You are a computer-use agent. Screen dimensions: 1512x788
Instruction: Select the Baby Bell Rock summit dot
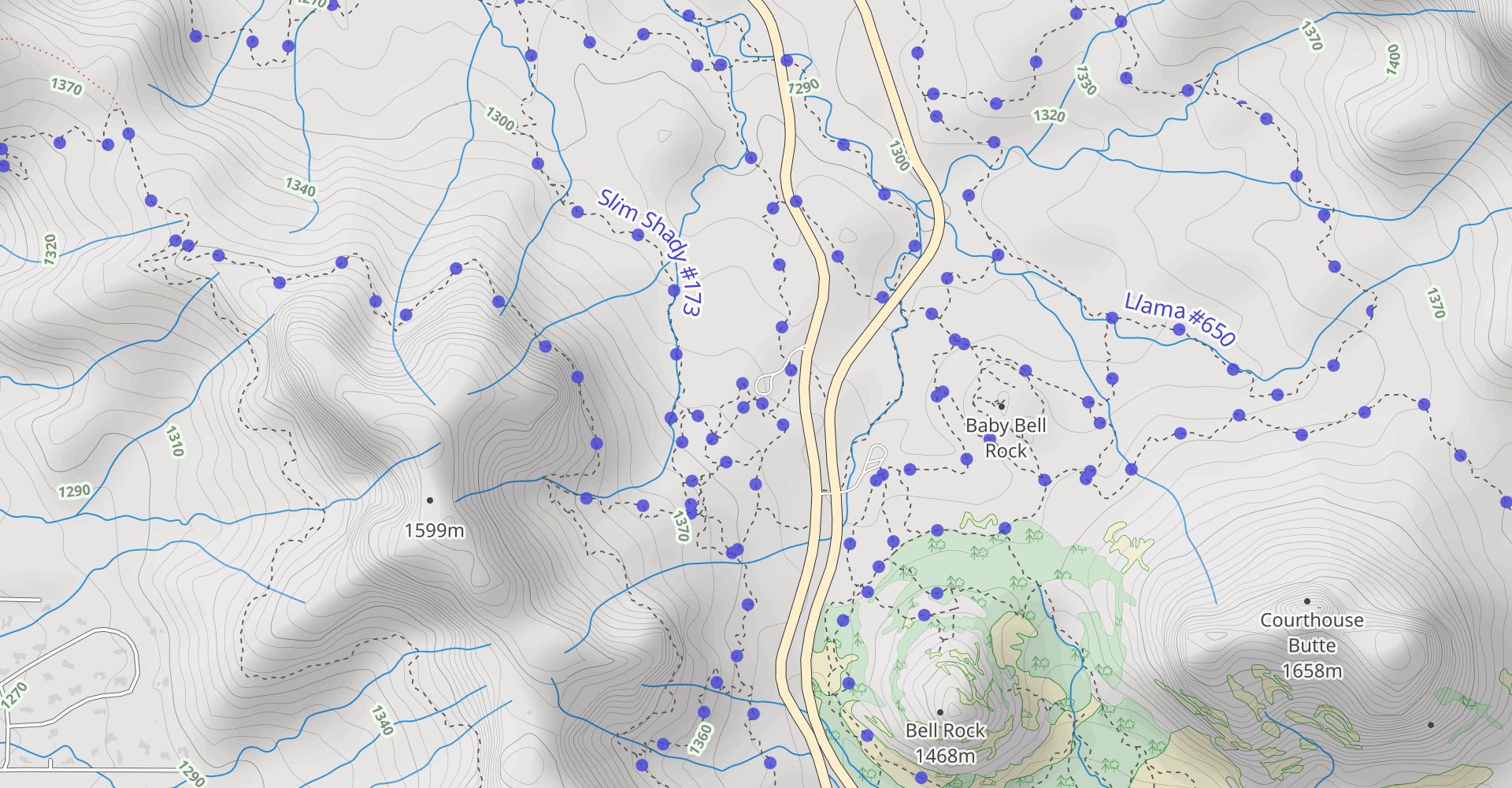(x=1002, y=407)
